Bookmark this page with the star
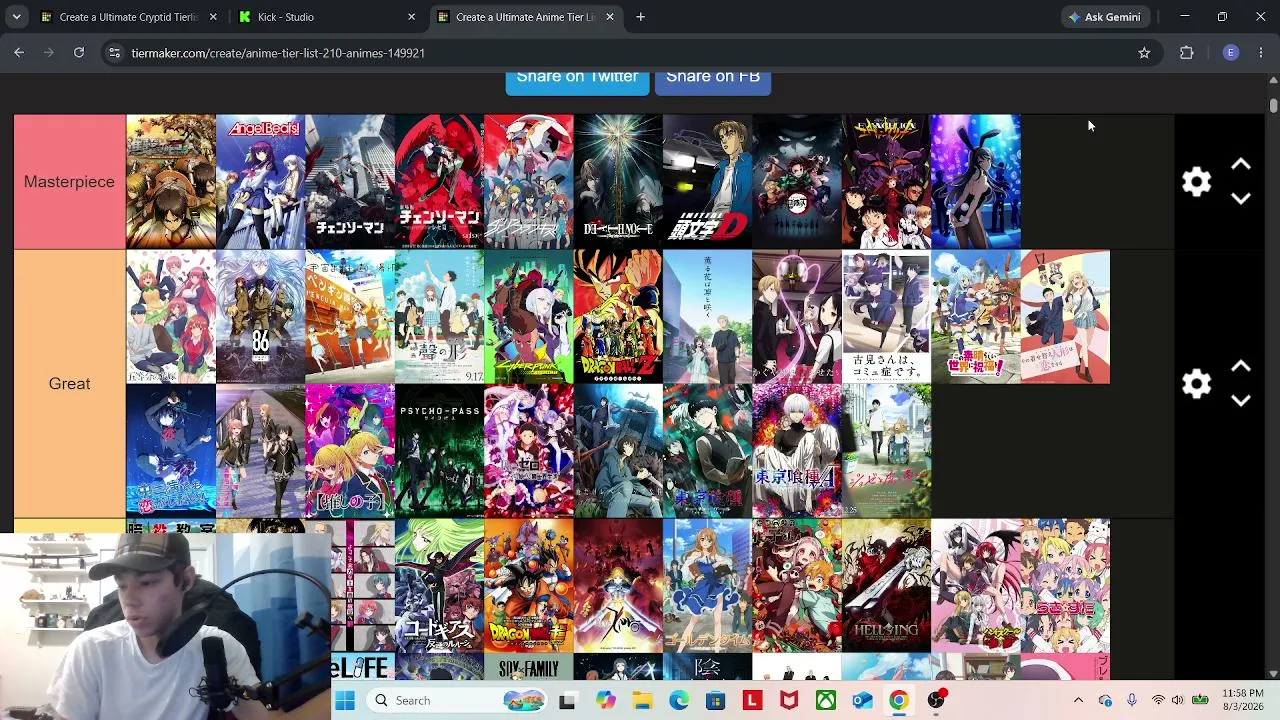Image resolution: width=1280 pixels, height=720 pixels. (x=1144, y=53)
